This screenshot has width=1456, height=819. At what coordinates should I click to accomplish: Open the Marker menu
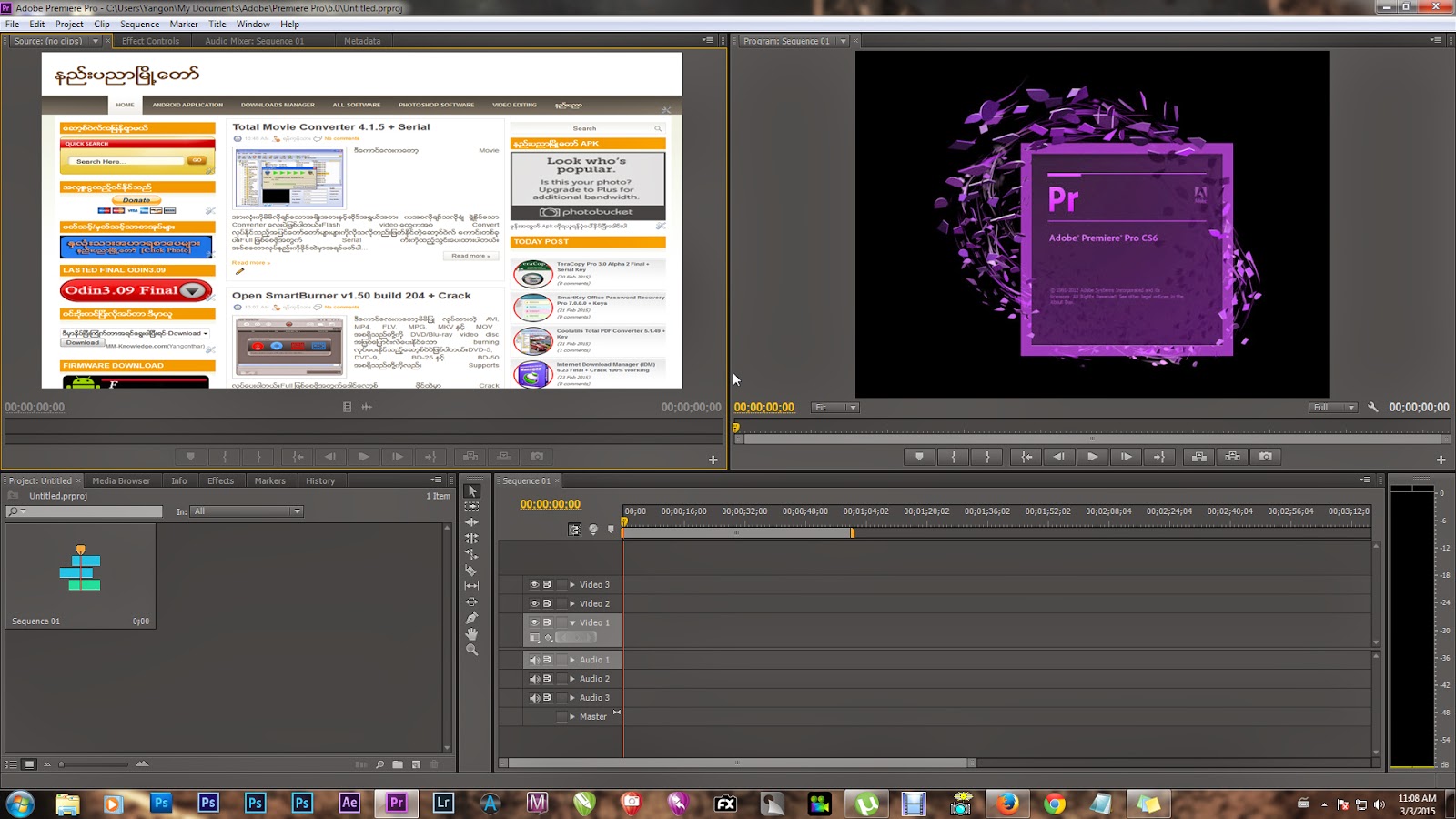184,25
